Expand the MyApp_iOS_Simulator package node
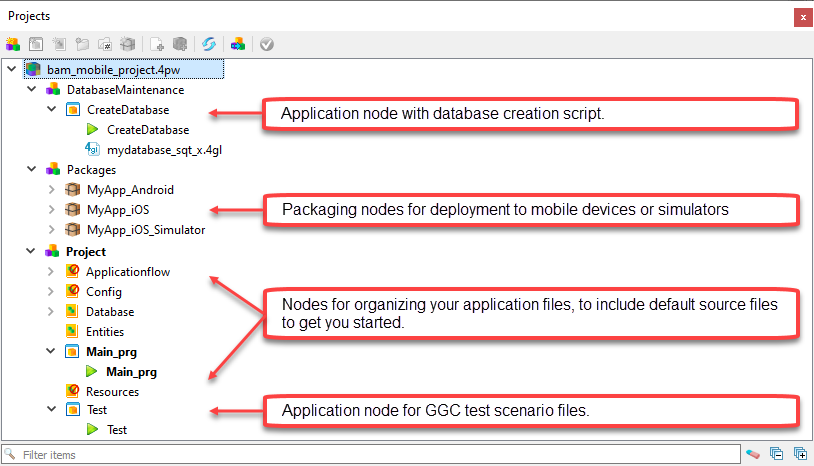The image size is (814, 466). coord(52,230)
